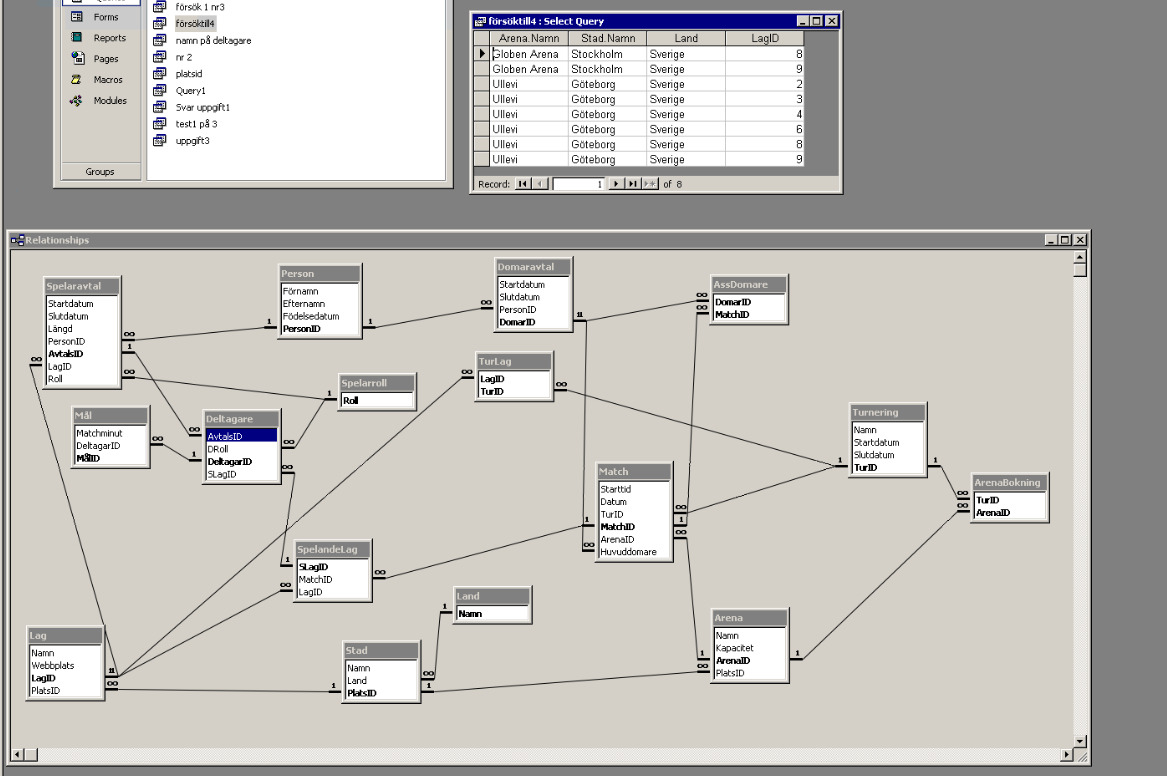Viewport: 1167px width, 776px height.
Task: Select the Lag table header
Action: point(65,635)
